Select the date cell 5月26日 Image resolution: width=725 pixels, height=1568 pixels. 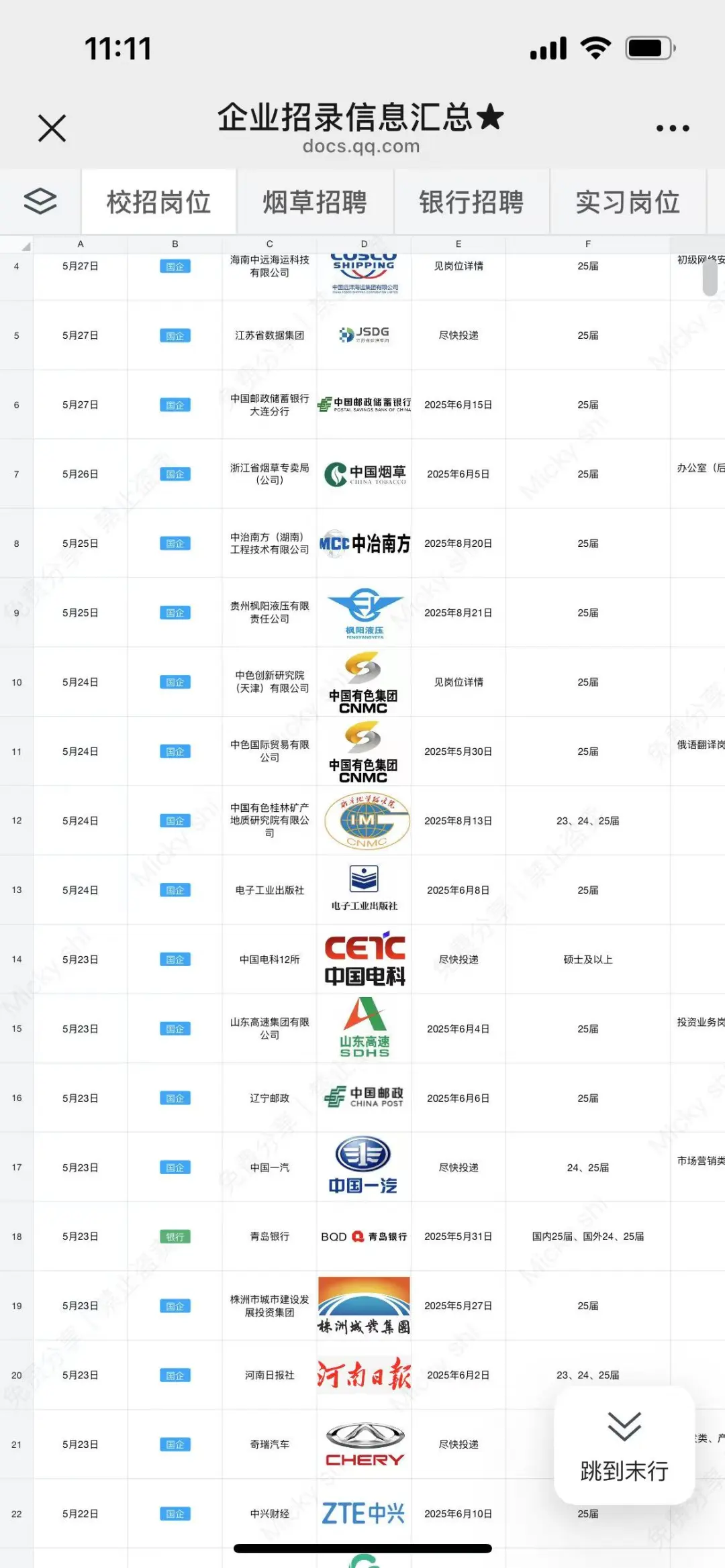click(81, 474)
